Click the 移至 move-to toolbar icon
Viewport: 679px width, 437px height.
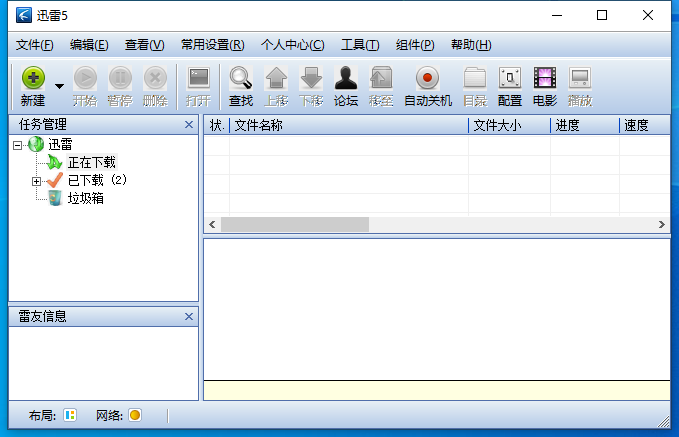[381, 86]
